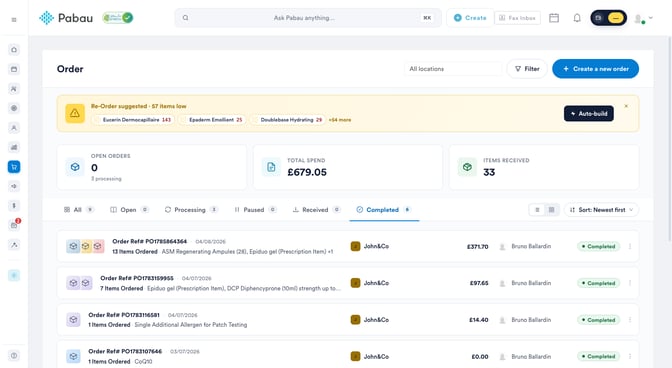This screenshot has width=672, height=368.
Task: Open the dollar finance sidebar icon
Action: [14, 206]
